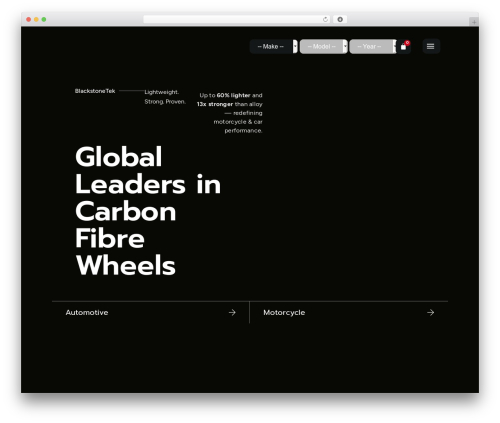The height and width of the screenshot is (423, 500).
Task: Click the browser download icon
Action: [340, 19]
